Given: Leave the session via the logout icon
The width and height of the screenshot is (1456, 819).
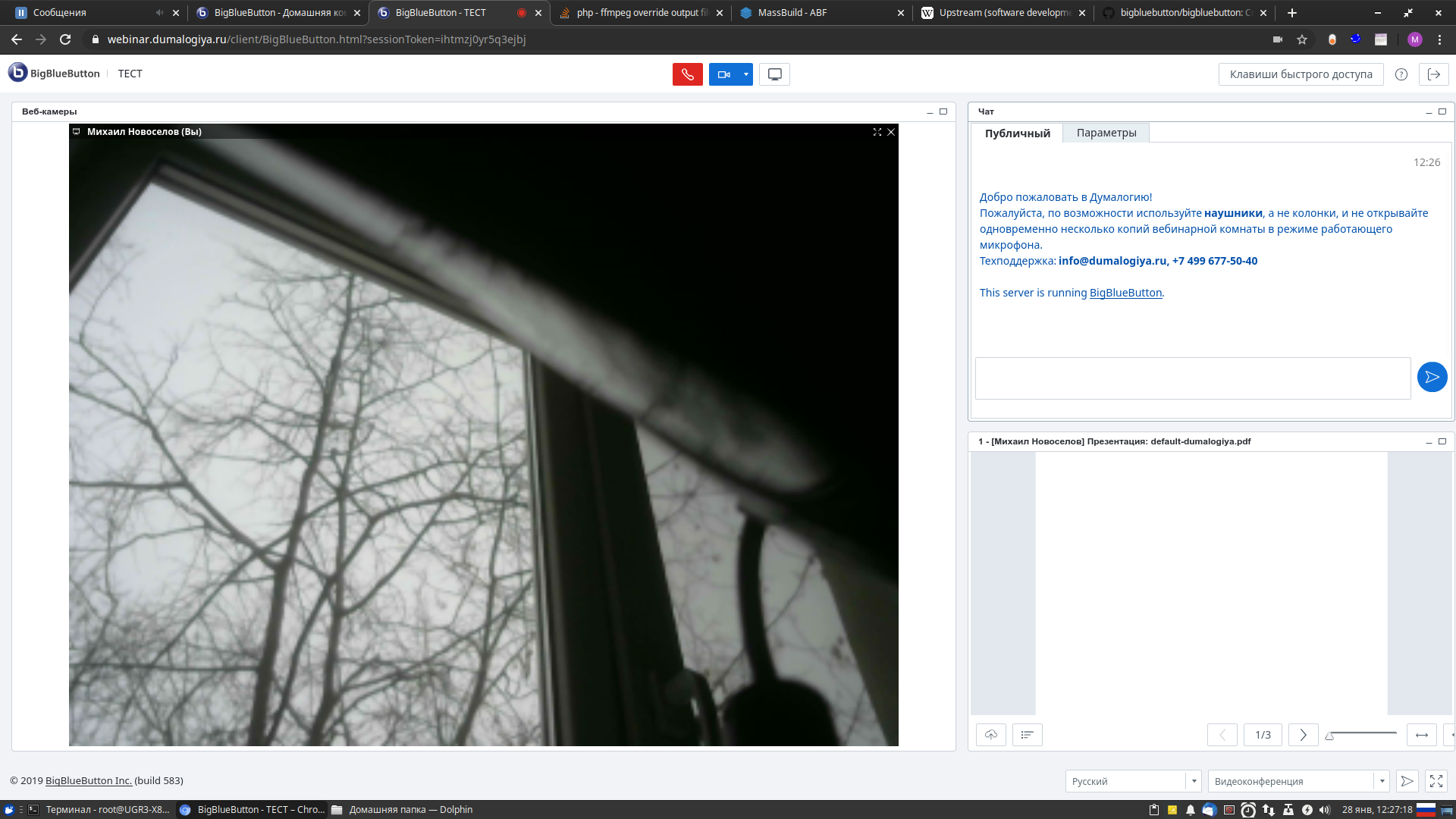Looking at the screenshot, I should point(1435,74).
